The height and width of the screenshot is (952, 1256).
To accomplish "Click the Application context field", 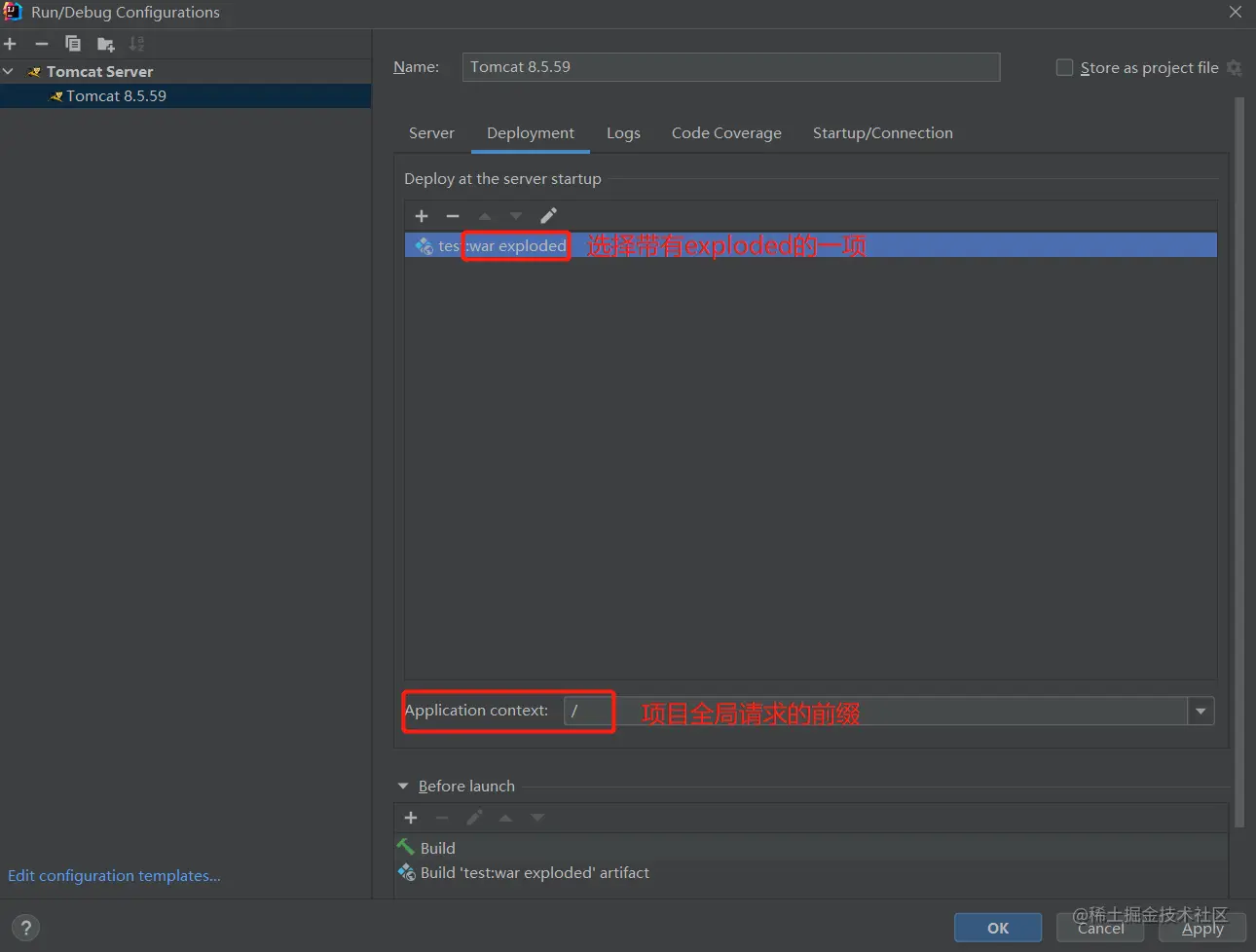I will 874,711.
